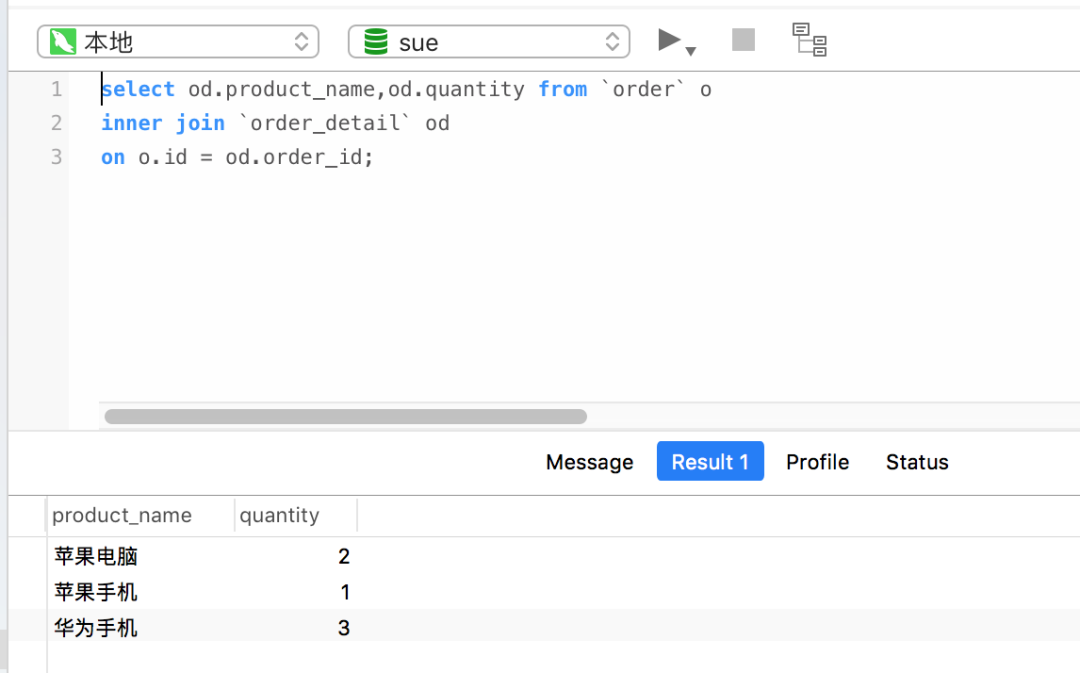The height and width of the screenshot is (673, 1080).
Task: Run the SQL query with the play icon
Action: [x=666, y=40]
